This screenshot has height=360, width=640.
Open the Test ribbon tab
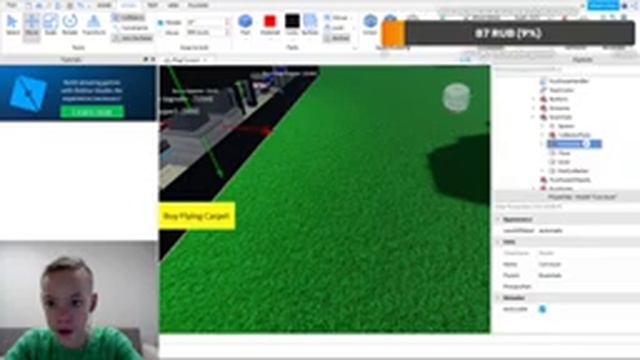click(152, 5)
